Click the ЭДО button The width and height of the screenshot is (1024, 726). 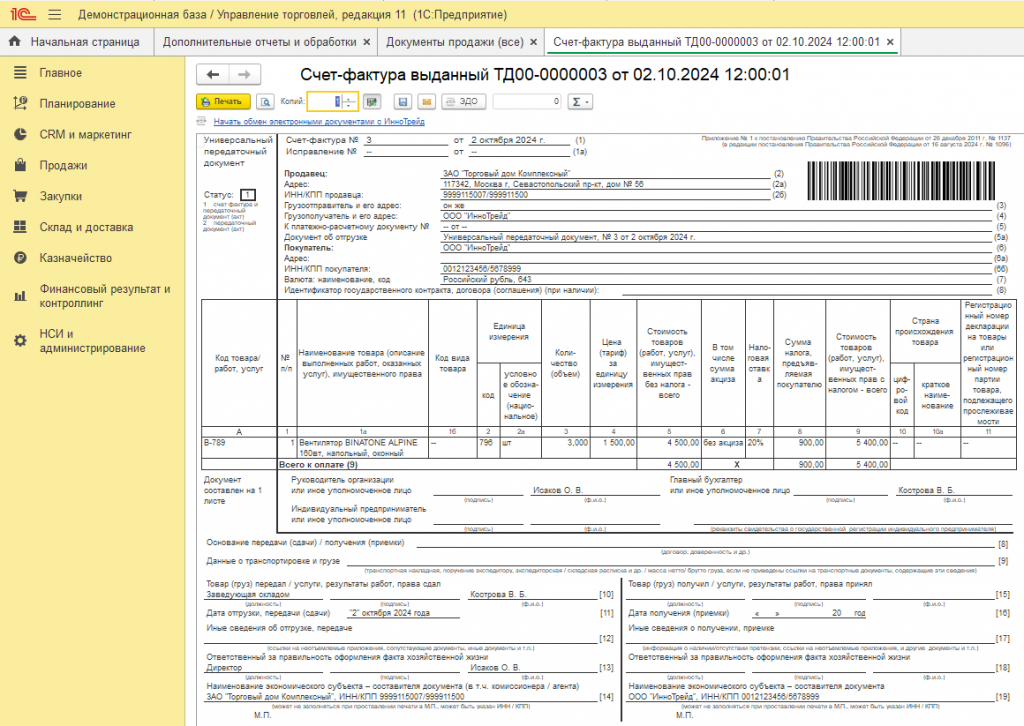(463, 102)
